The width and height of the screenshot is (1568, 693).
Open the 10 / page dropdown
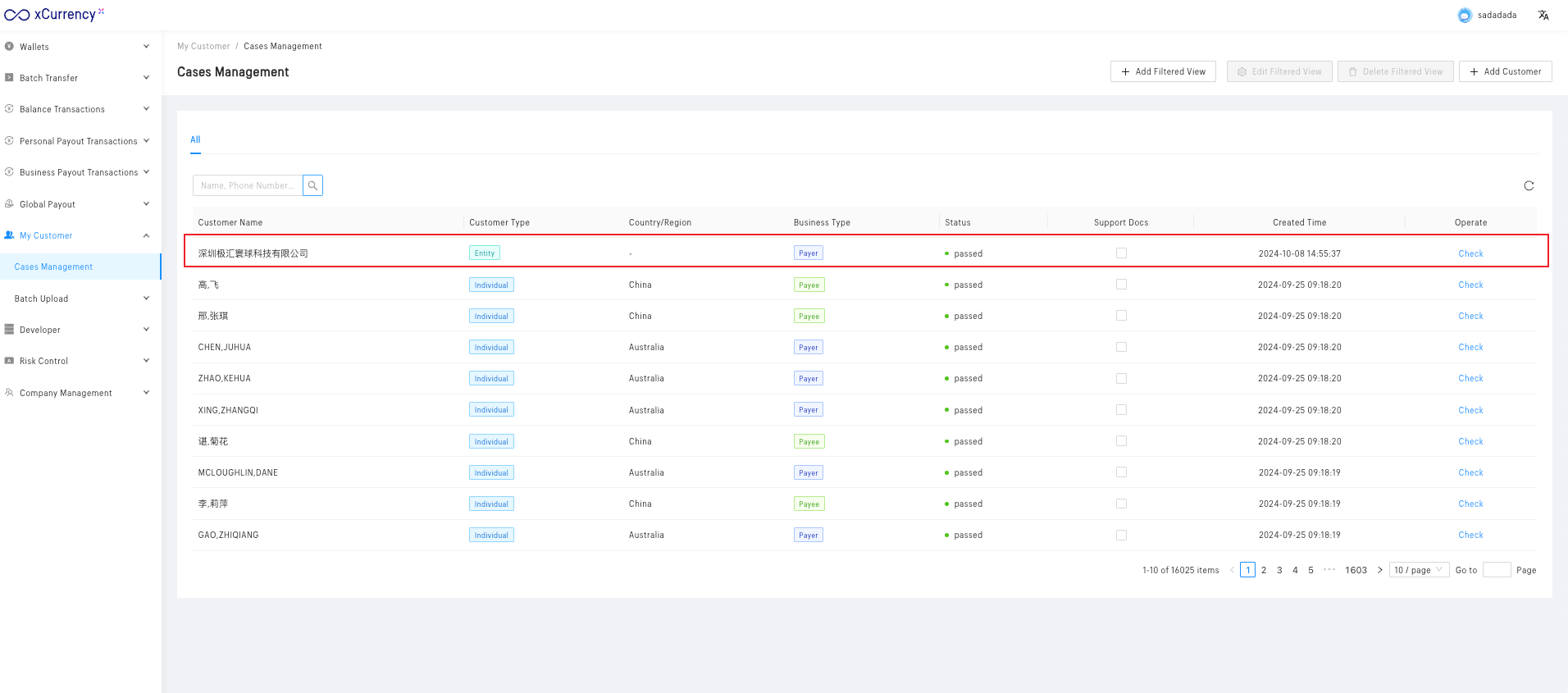pos(1418,570)
